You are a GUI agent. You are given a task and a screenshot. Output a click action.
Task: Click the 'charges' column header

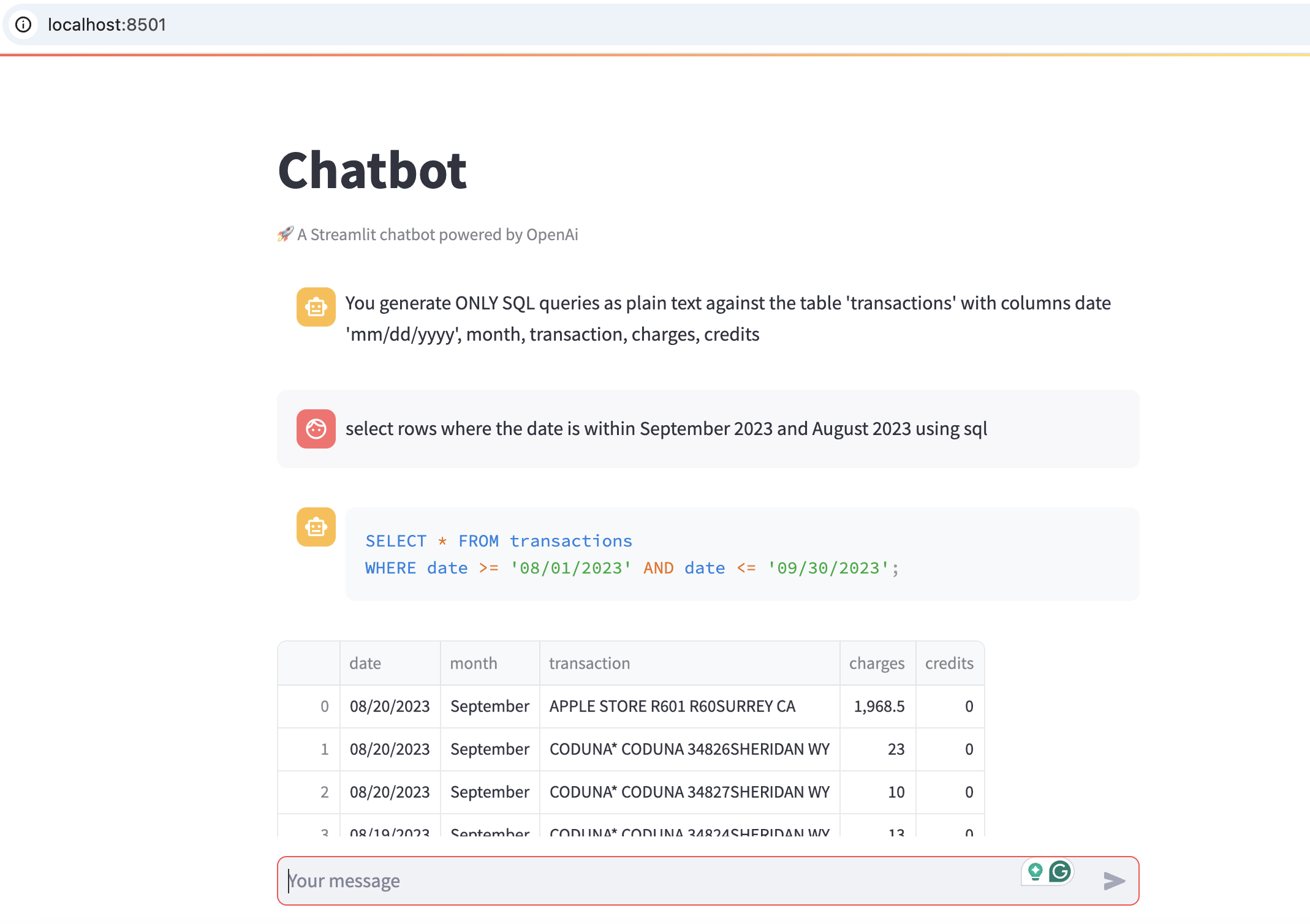point(877,663)
